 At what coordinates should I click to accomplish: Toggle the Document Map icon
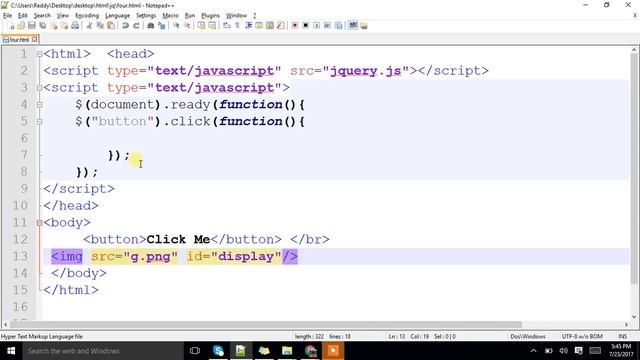270,26
